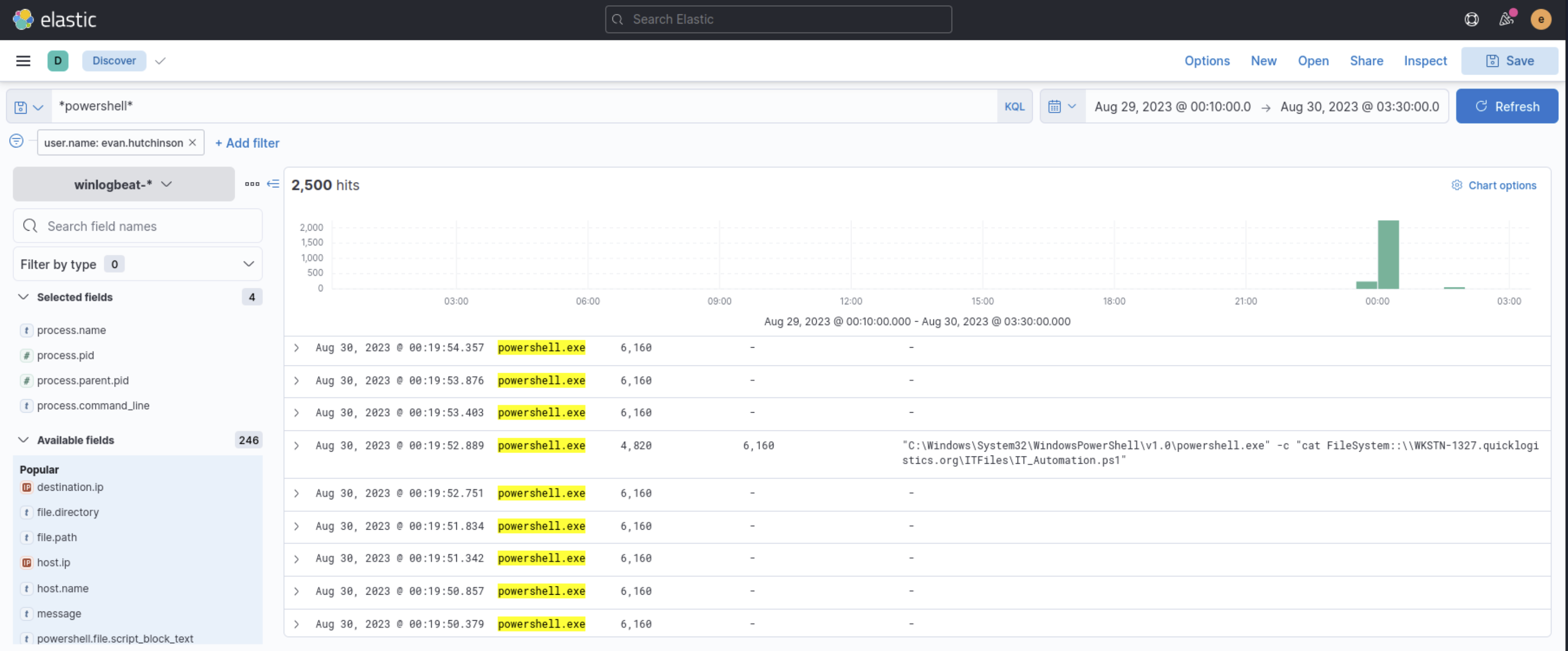Image resolution: width=1568 pixels, height=651 pixels.
Task: Open the help menu lifebuoy icon
Action: click(1471, 19)
